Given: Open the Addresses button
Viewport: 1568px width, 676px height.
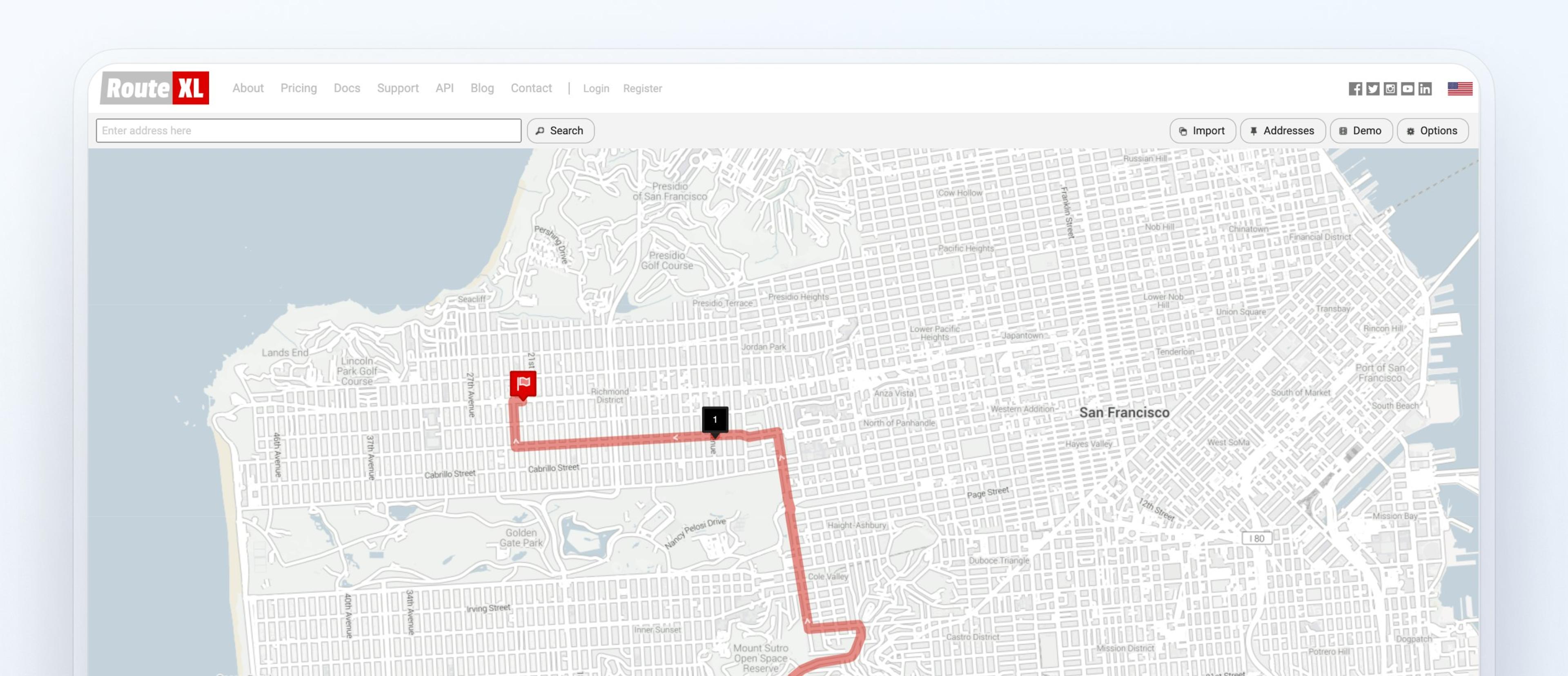Looking at the screenshot, I should pos(1283,131).
